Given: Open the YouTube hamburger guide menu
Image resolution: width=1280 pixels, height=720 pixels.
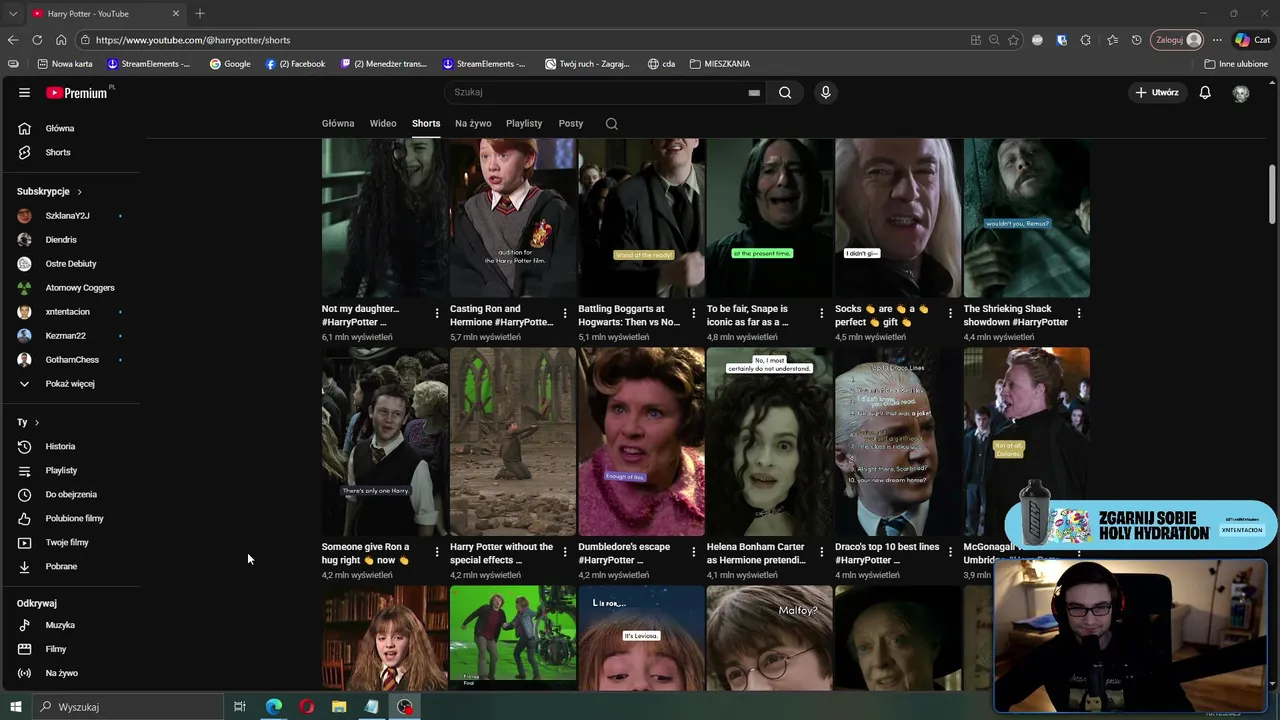Looking at the screenshot, I should click(x=24, y=92).
